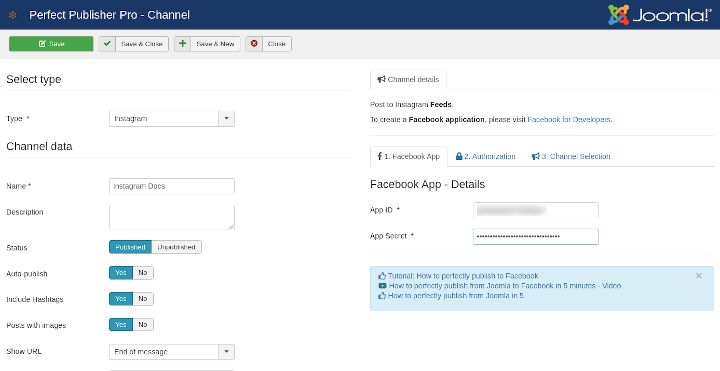Click Save & Close button
The image size is (720, 371).
[x=134, y=44]
